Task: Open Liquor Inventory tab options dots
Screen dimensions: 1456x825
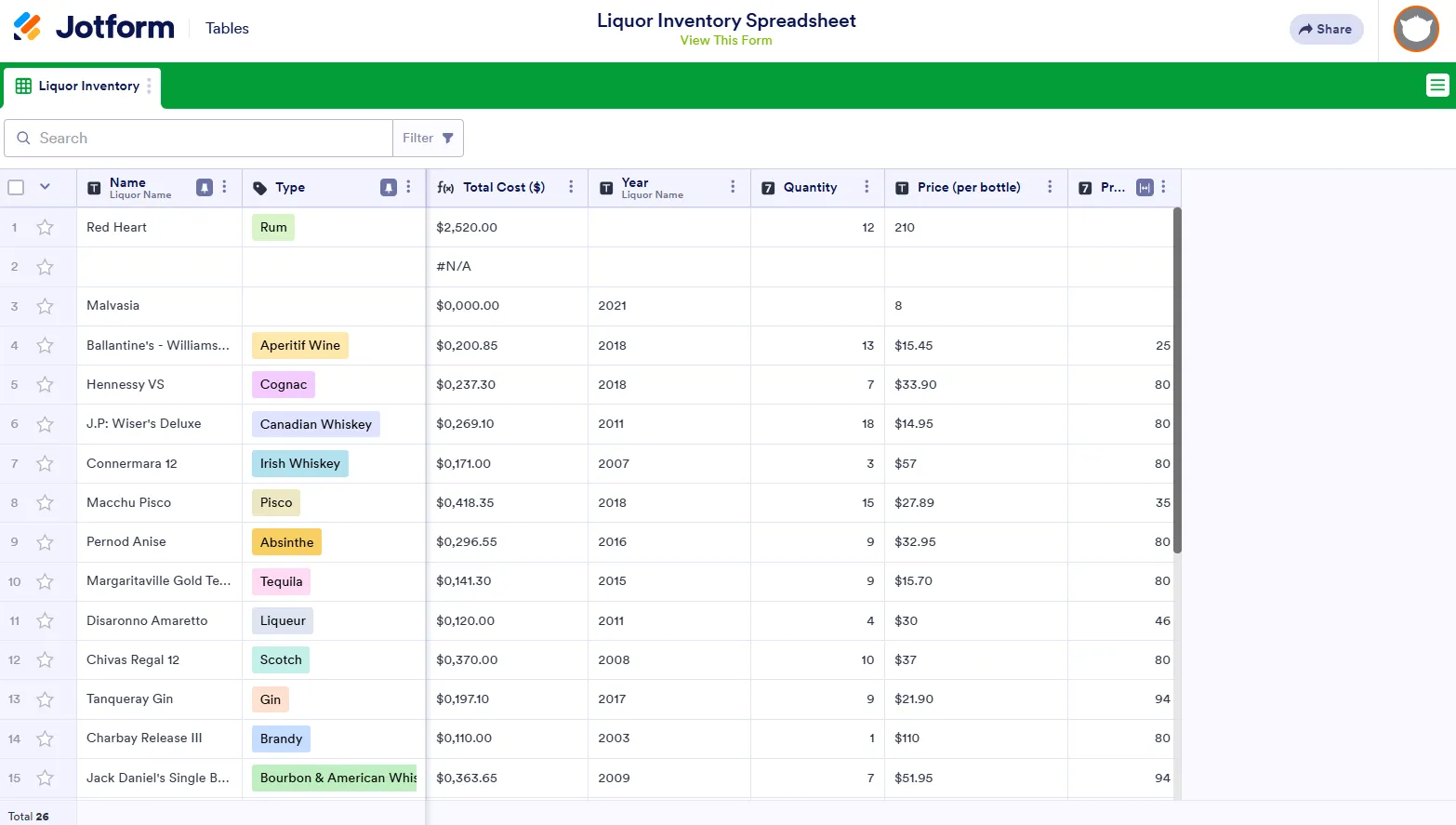Action: pyautogui.click(x=149, y=86)
